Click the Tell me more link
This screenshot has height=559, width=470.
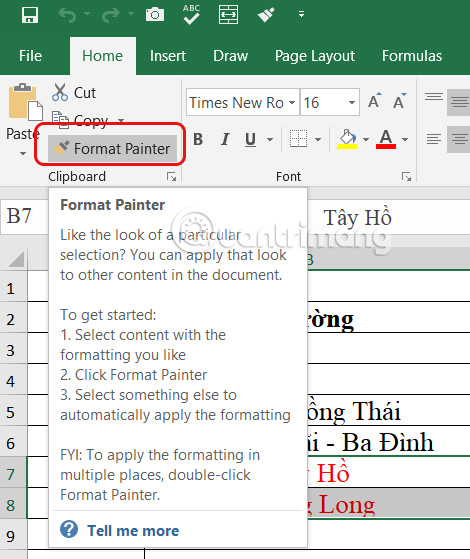[133, 531]
